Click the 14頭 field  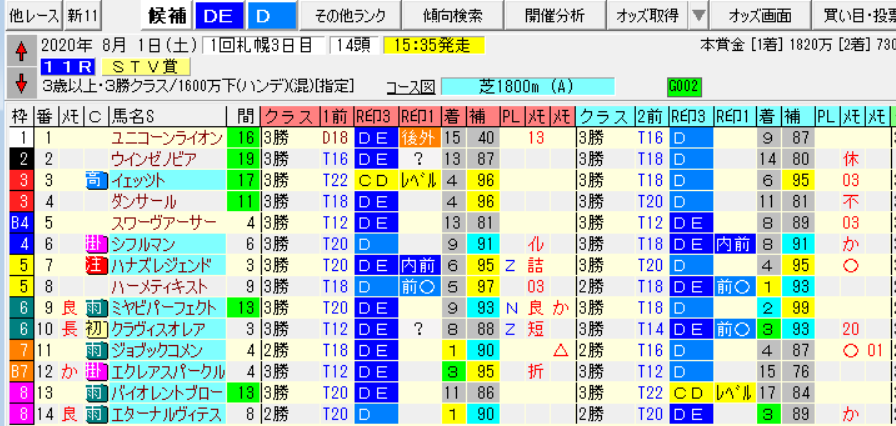353,45
